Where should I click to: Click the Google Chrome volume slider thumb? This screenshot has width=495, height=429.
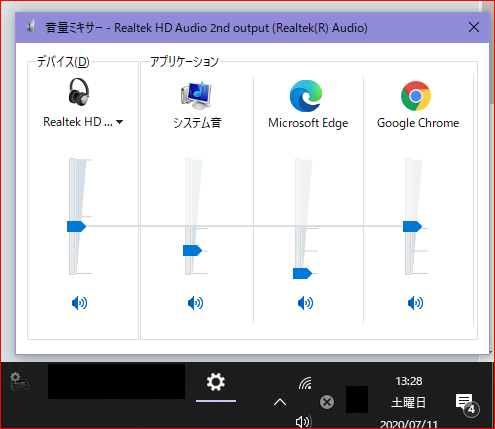pos(412,226)
